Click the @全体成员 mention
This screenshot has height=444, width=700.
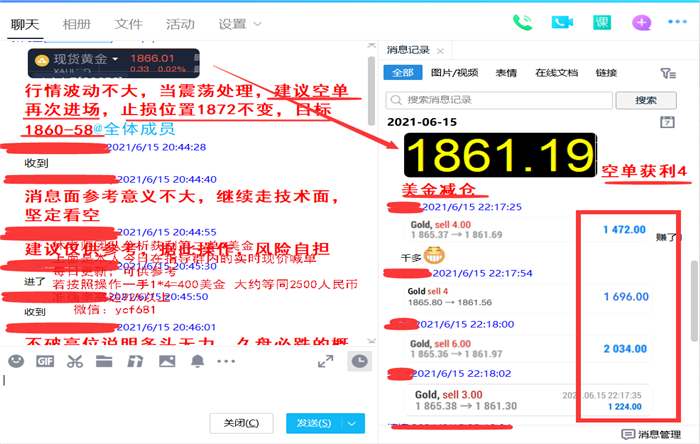click(x=134, y=129)
